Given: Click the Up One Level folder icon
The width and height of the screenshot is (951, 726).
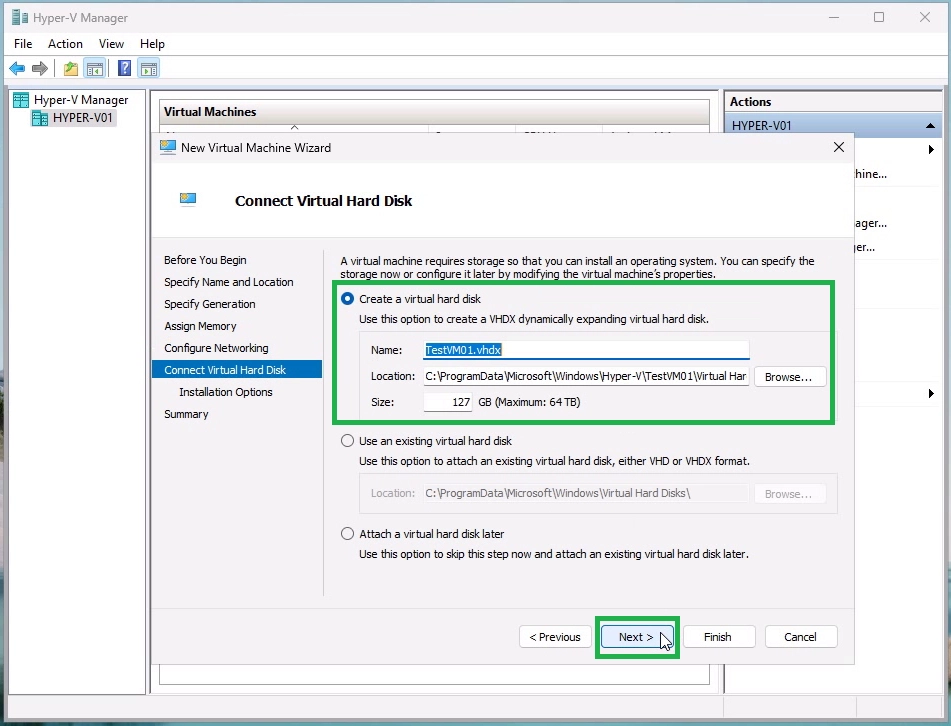Looking at the screenshot, I should pos(71,69).
